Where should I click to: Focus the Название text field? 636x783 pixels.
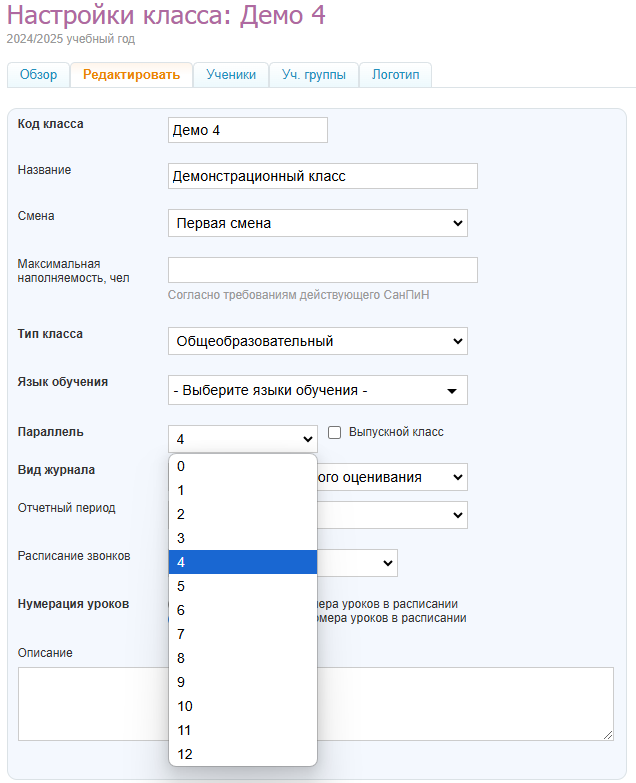tap(322, 176)
